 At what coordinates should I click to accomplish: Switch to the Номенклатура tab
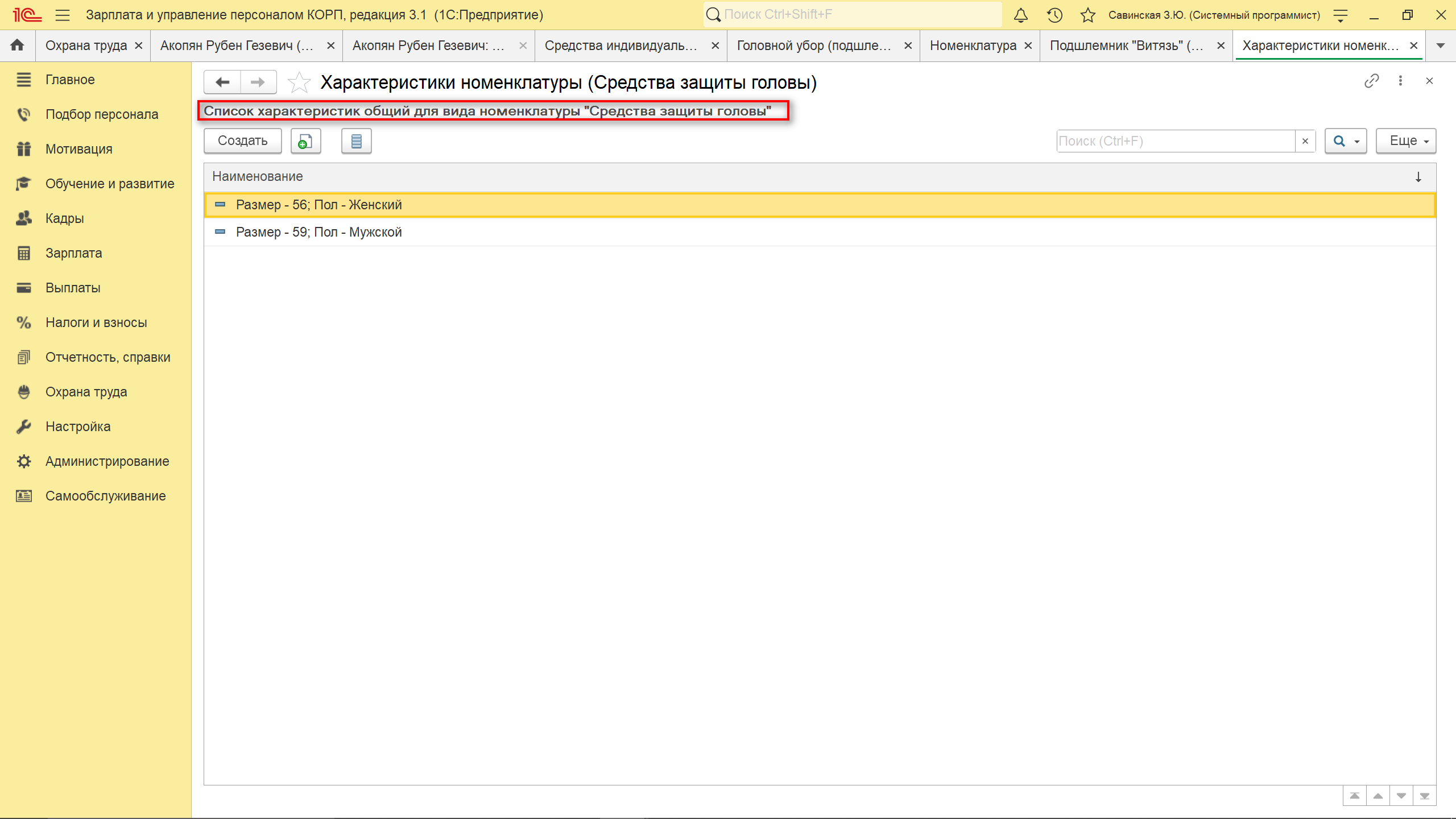point(973,45)
